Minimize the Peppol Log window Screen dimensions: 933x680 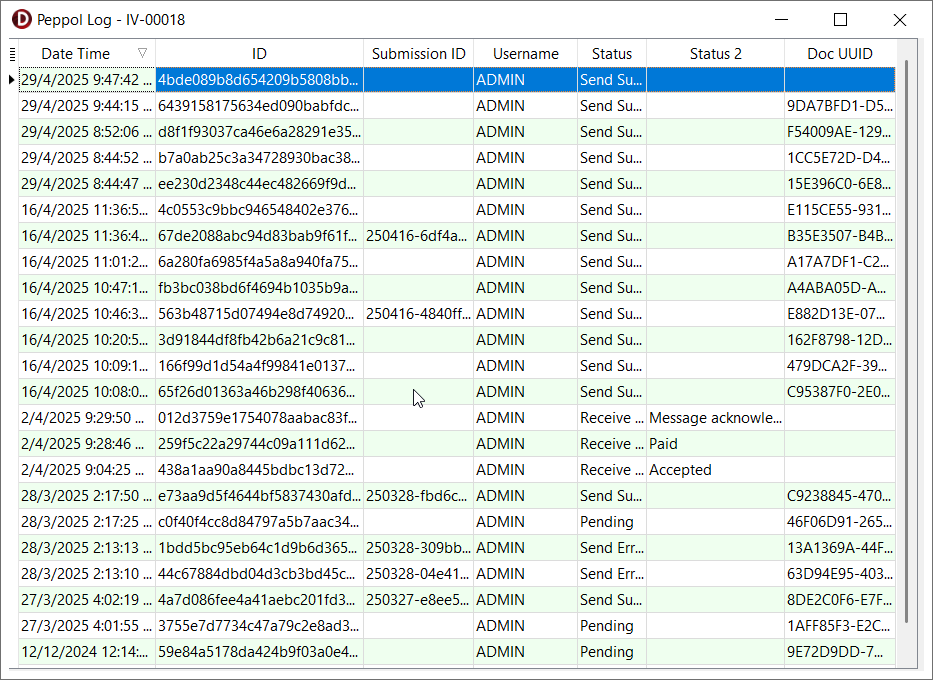[x=781, y=20]
